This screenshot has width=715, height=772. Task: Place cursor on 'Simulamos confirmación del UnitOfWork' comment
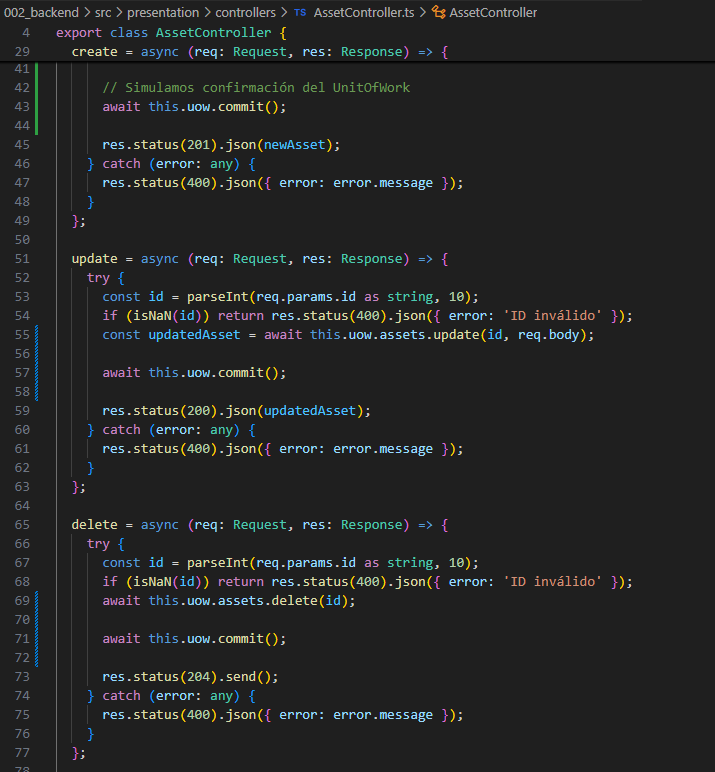[256, 88]
